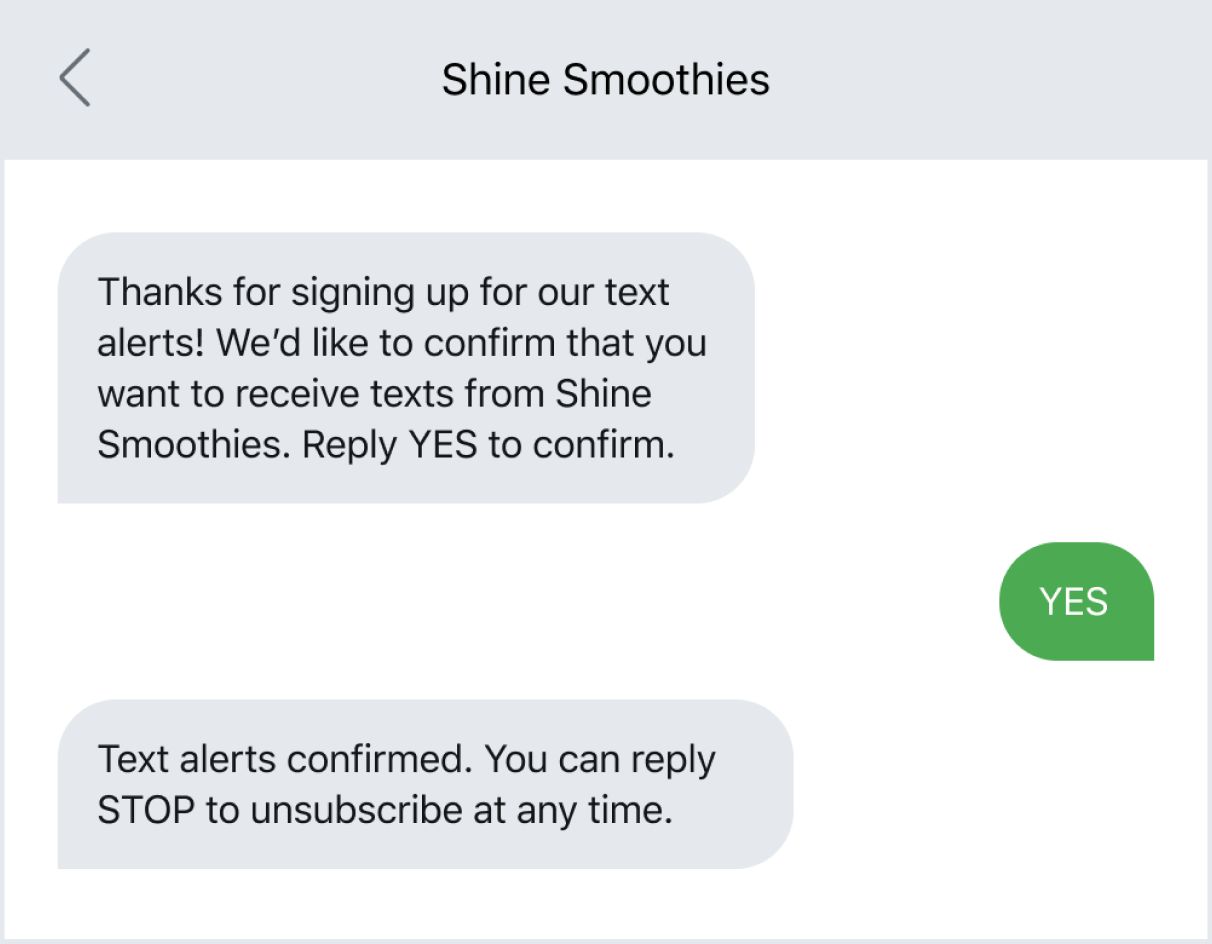Click the conversation name in the title bar

pos(604,79)
